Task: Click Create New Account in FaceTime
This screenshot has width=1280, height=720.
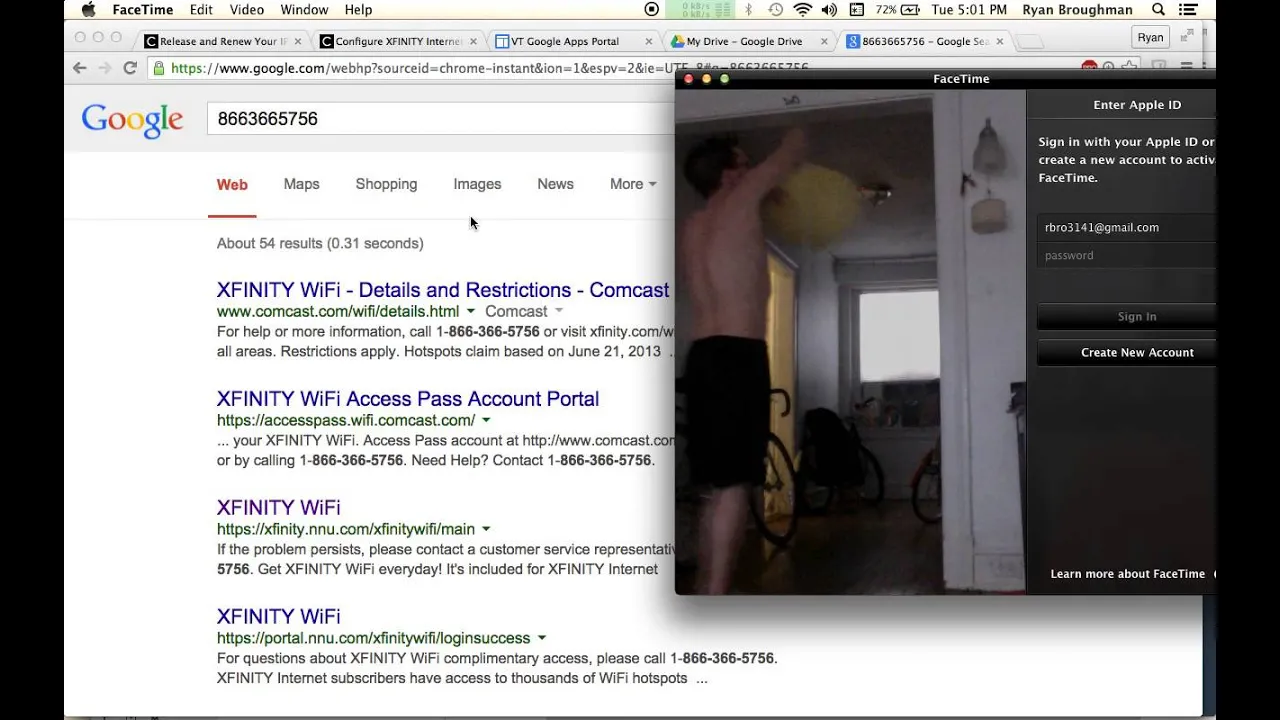Action: click(x=1127, y=352)
